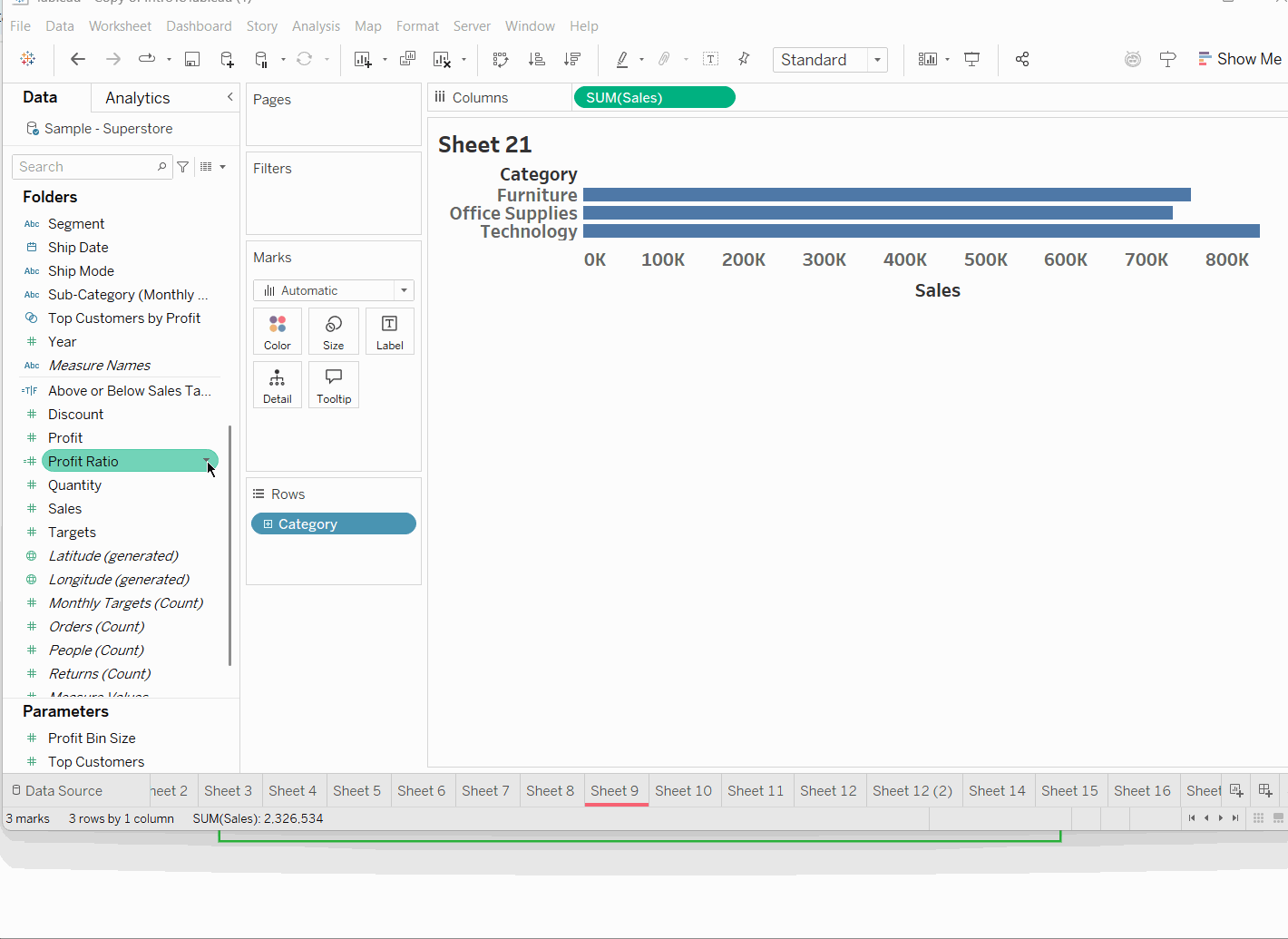Save the workbook with the Save icon
The width and height of the screenshot is (1288, 939).
(192, 59)
